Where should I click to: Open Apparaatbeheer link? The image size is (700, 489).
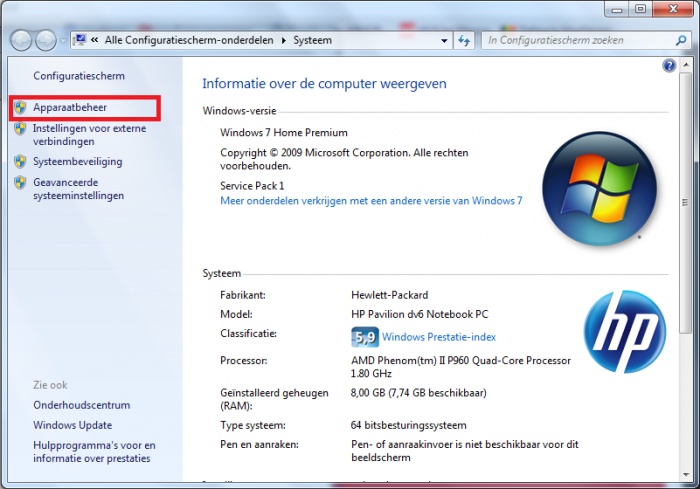point(70,108)
